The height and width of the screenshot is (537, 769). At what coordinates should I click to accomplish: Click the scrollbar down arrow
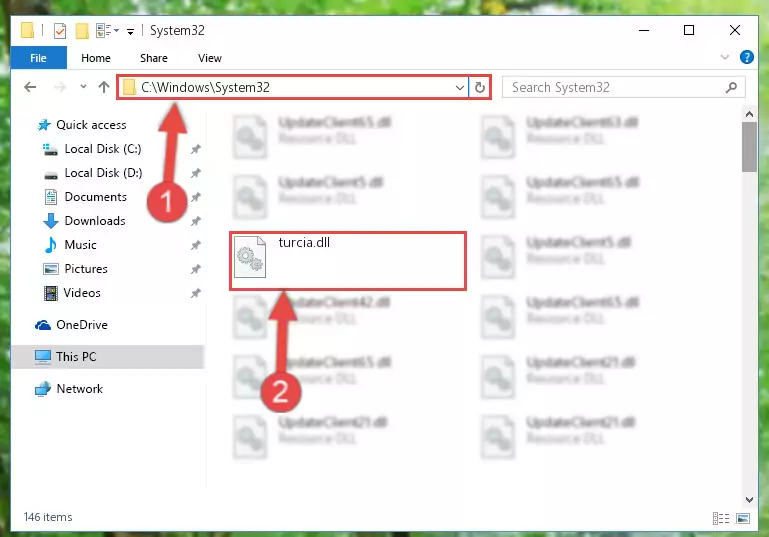pos(749,500)
